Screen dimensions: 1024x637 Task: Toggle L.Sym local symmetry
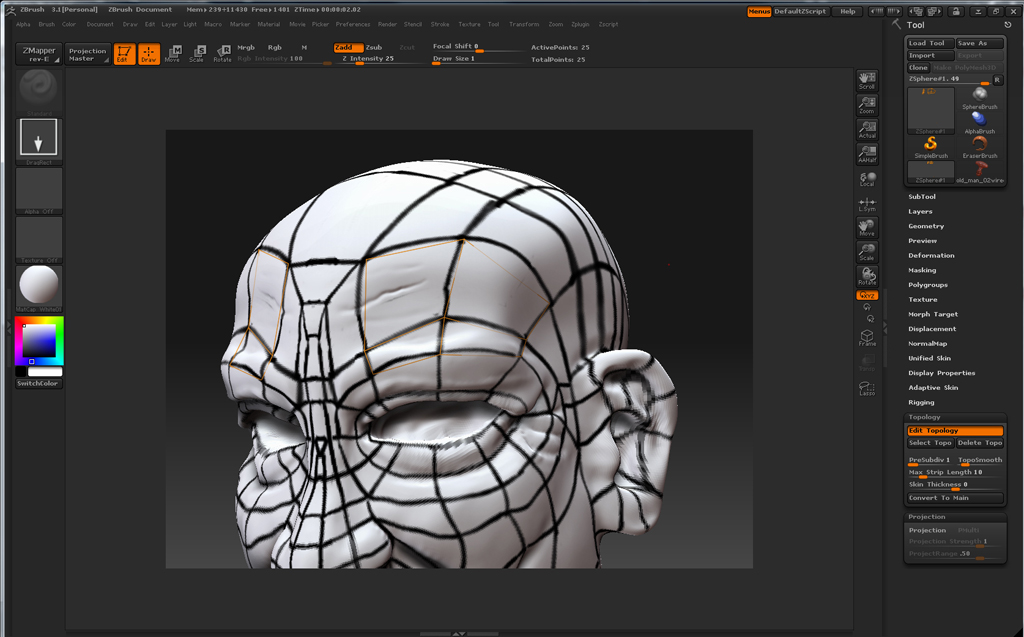click(x=867, y=204)
